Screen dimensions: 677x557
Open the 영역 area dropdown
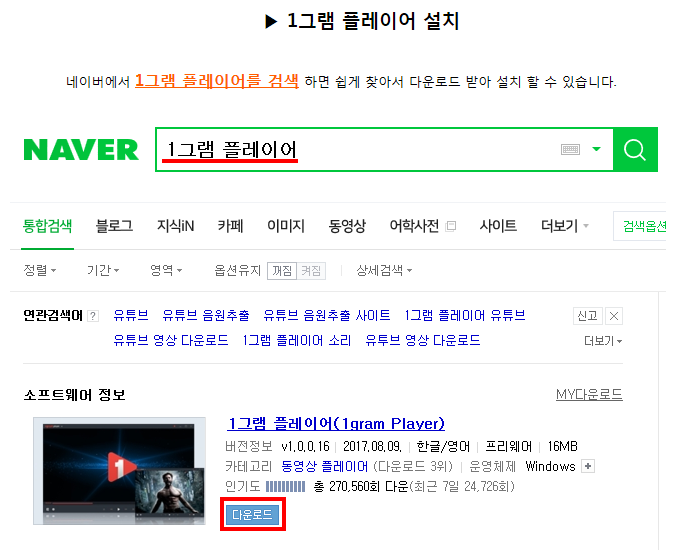pyautogui.click(x=166, y=270)
